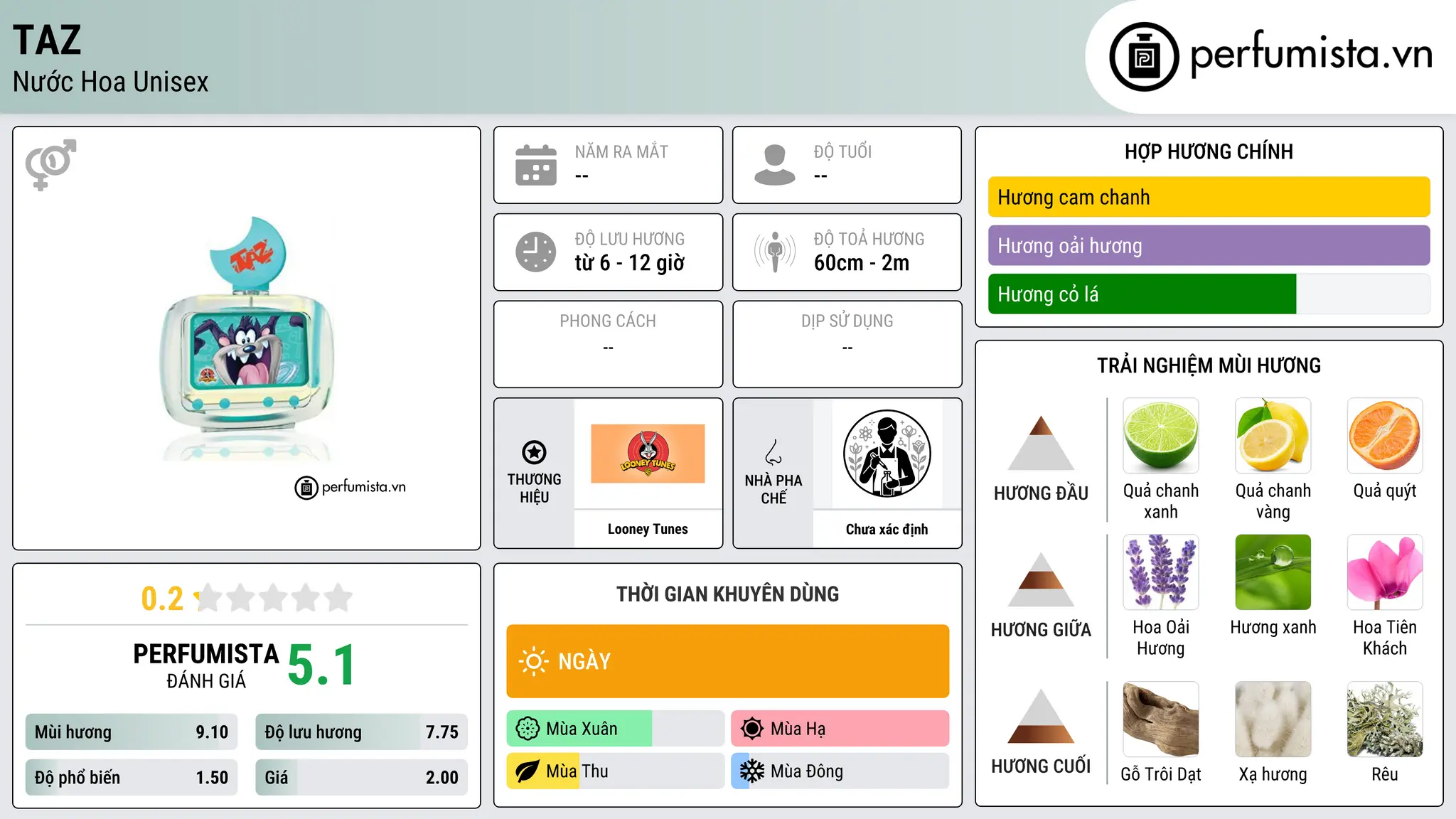Select the Quả quýt note image
This screenshot has width=1456, height=819.
(1385, 436)
